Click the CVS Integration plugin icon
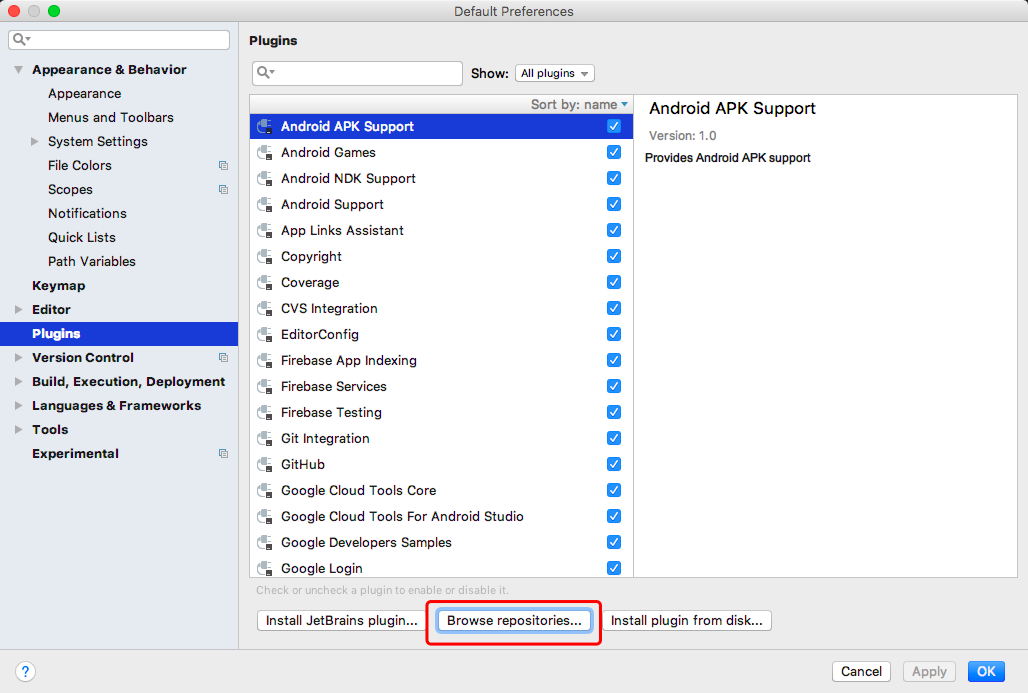The image size is (1028, 693). [x=265, y=309]
